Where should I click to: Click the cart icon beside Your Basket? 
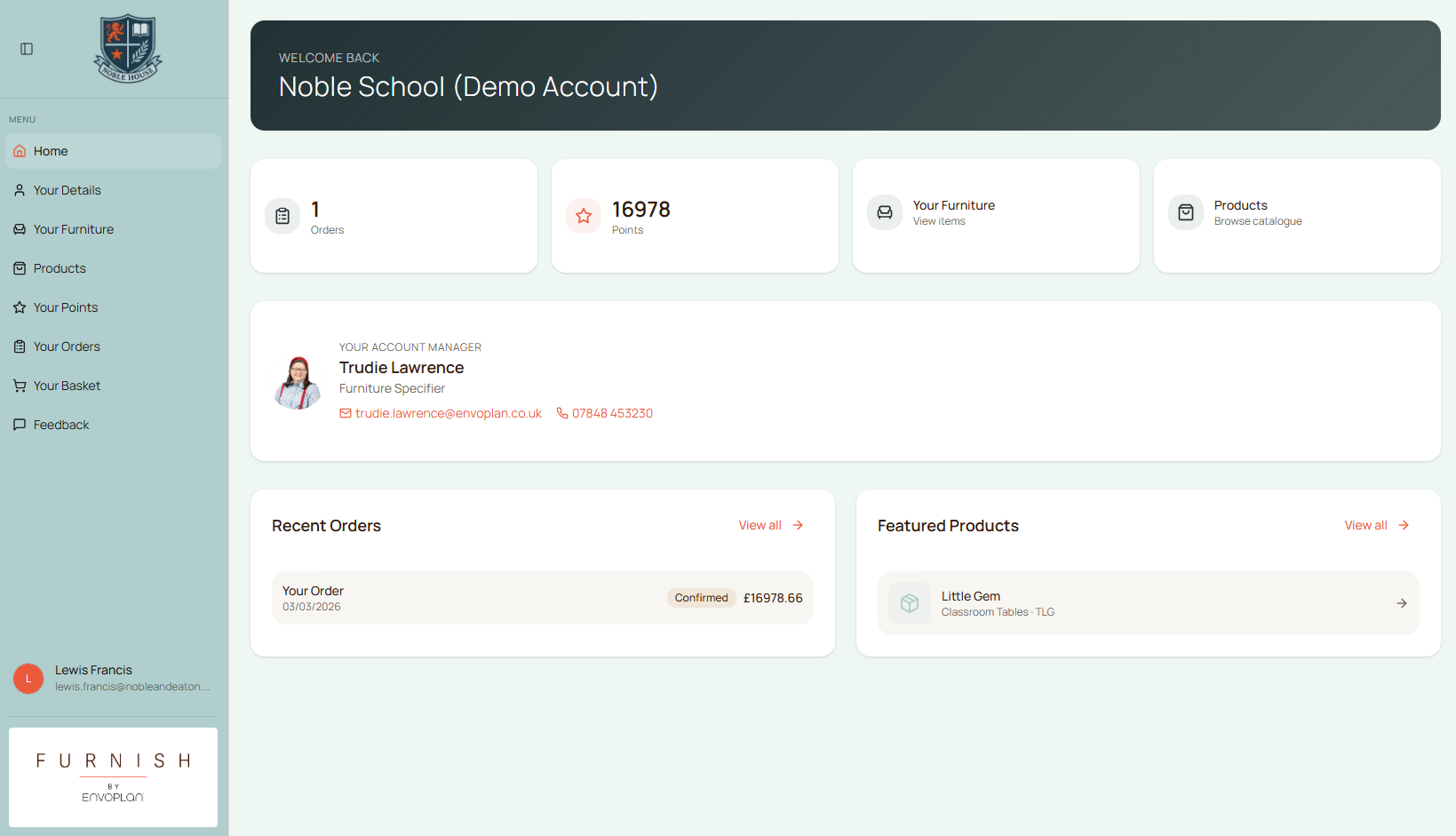[x=20, y=386]
